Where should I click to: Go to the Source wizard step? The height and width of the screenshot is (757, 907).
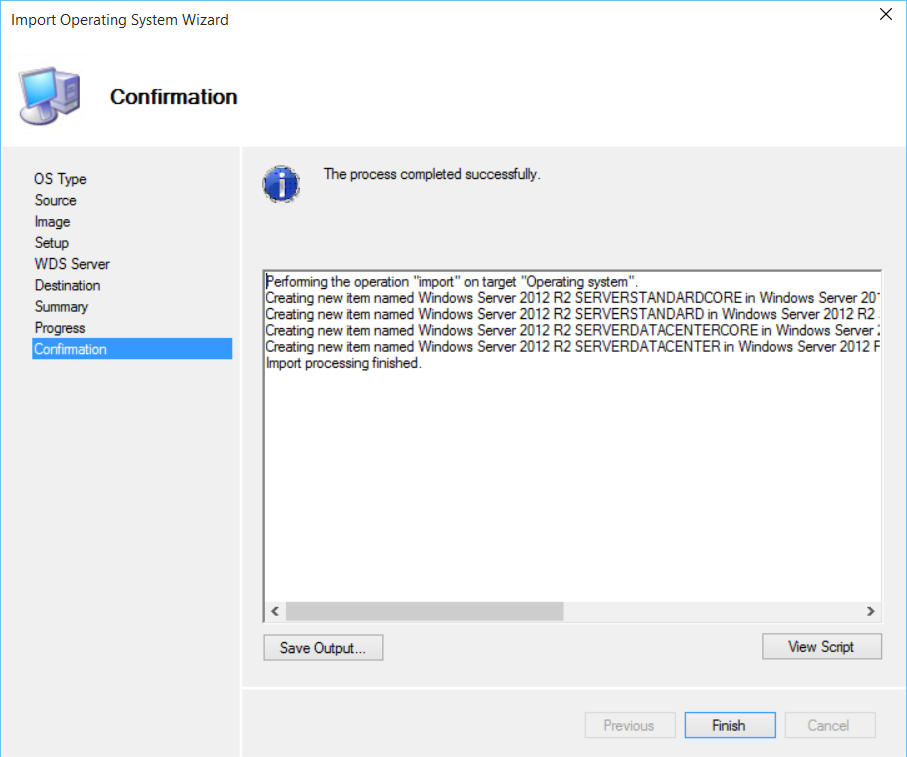(55, 200)
